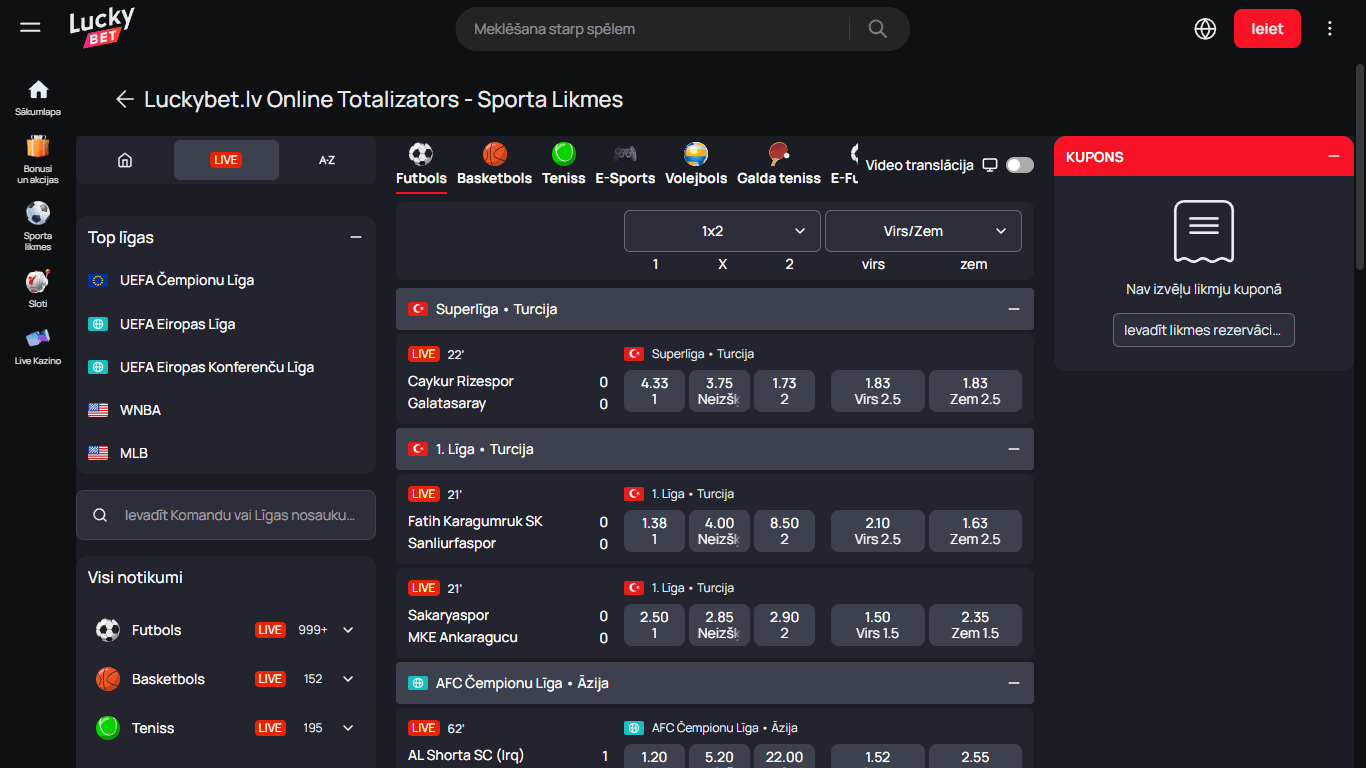Screen dimensions: 1366x768
Task: Select Zem 2.5 odds 1.63 Fatih Karagumruk
Action: tap(975, 531)
